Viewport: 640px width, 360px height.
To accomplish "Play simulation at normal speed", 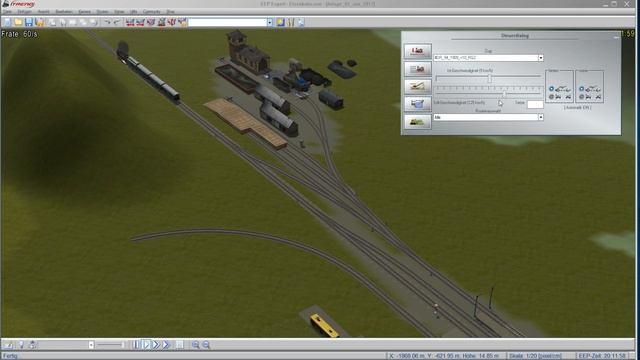I will [x=146, y=345].
